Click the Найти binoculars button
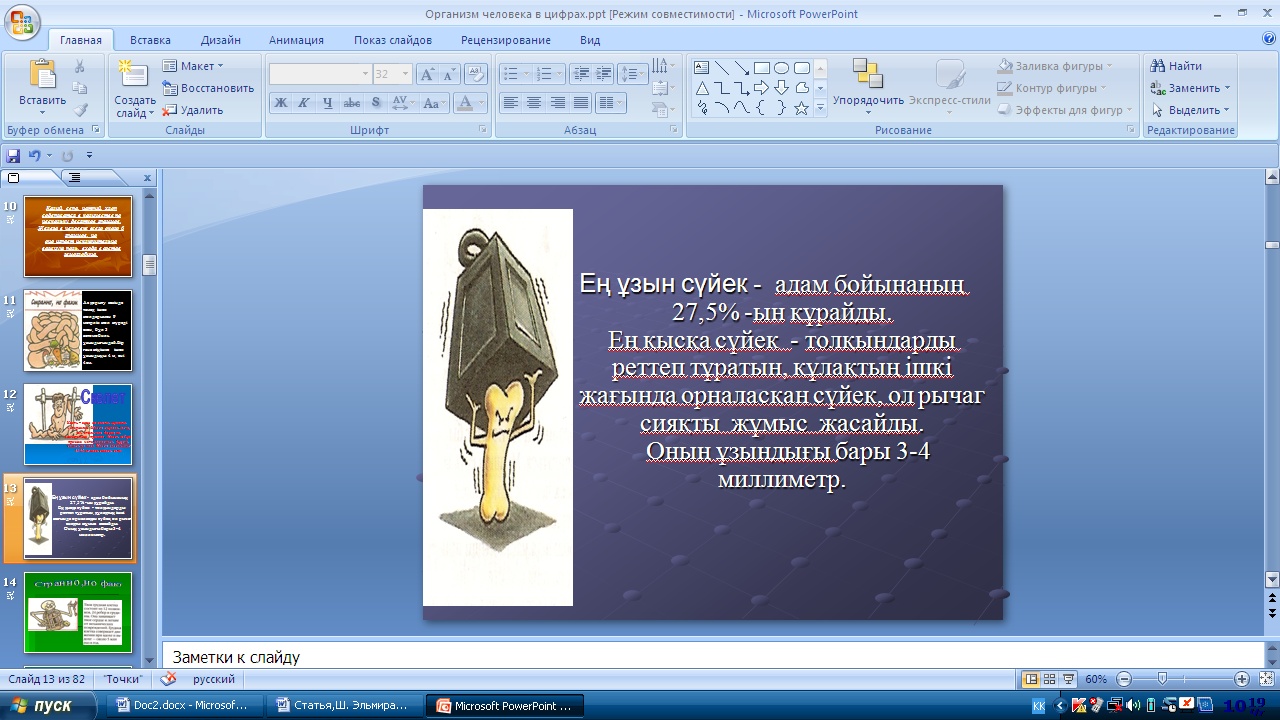This screenshot has height=720, width=1280. pyautogui.click(x=1176, y=66)
